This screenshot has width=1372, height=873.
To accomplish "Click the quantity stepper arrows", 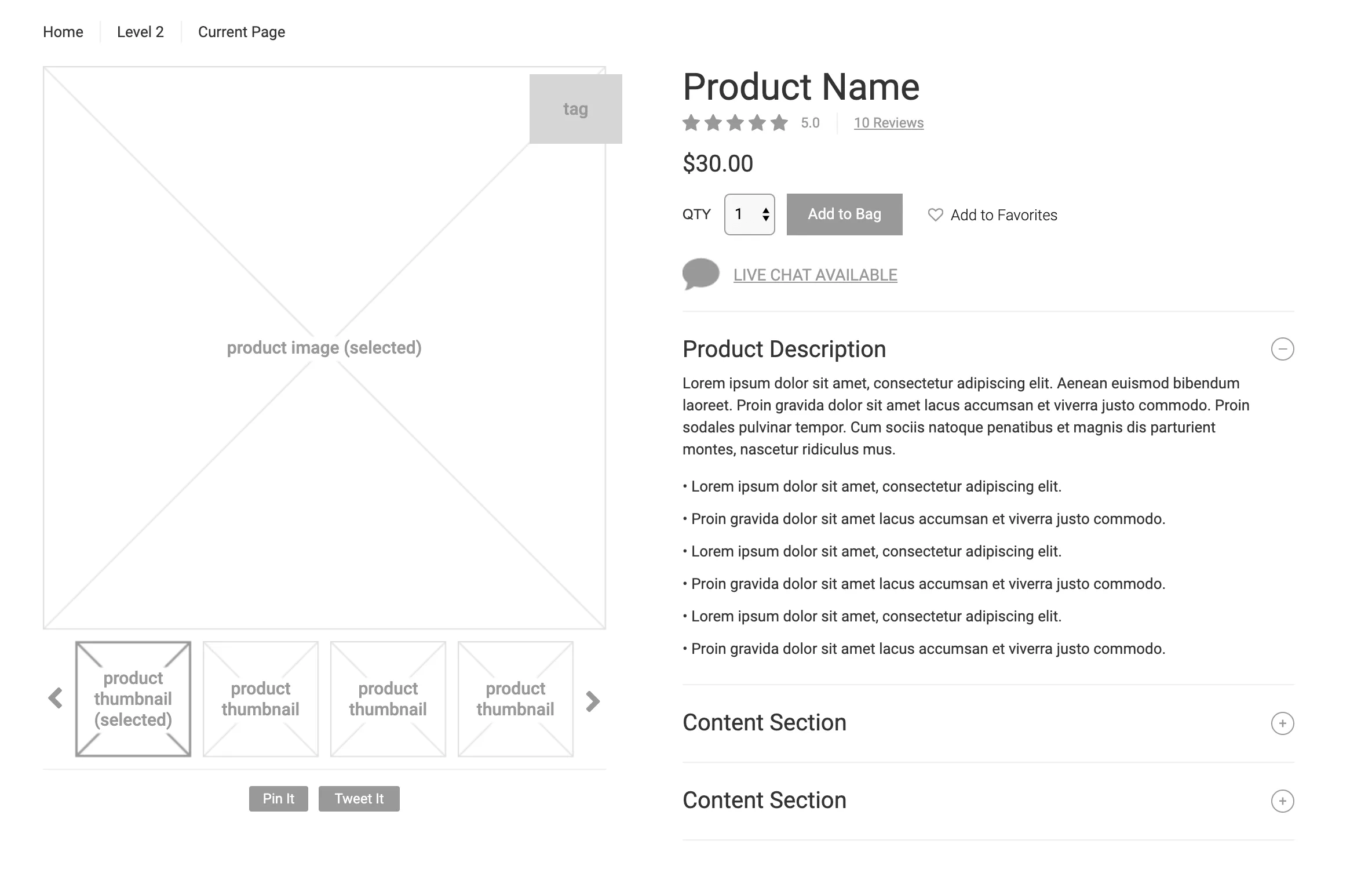I will (x=765, y=214).
